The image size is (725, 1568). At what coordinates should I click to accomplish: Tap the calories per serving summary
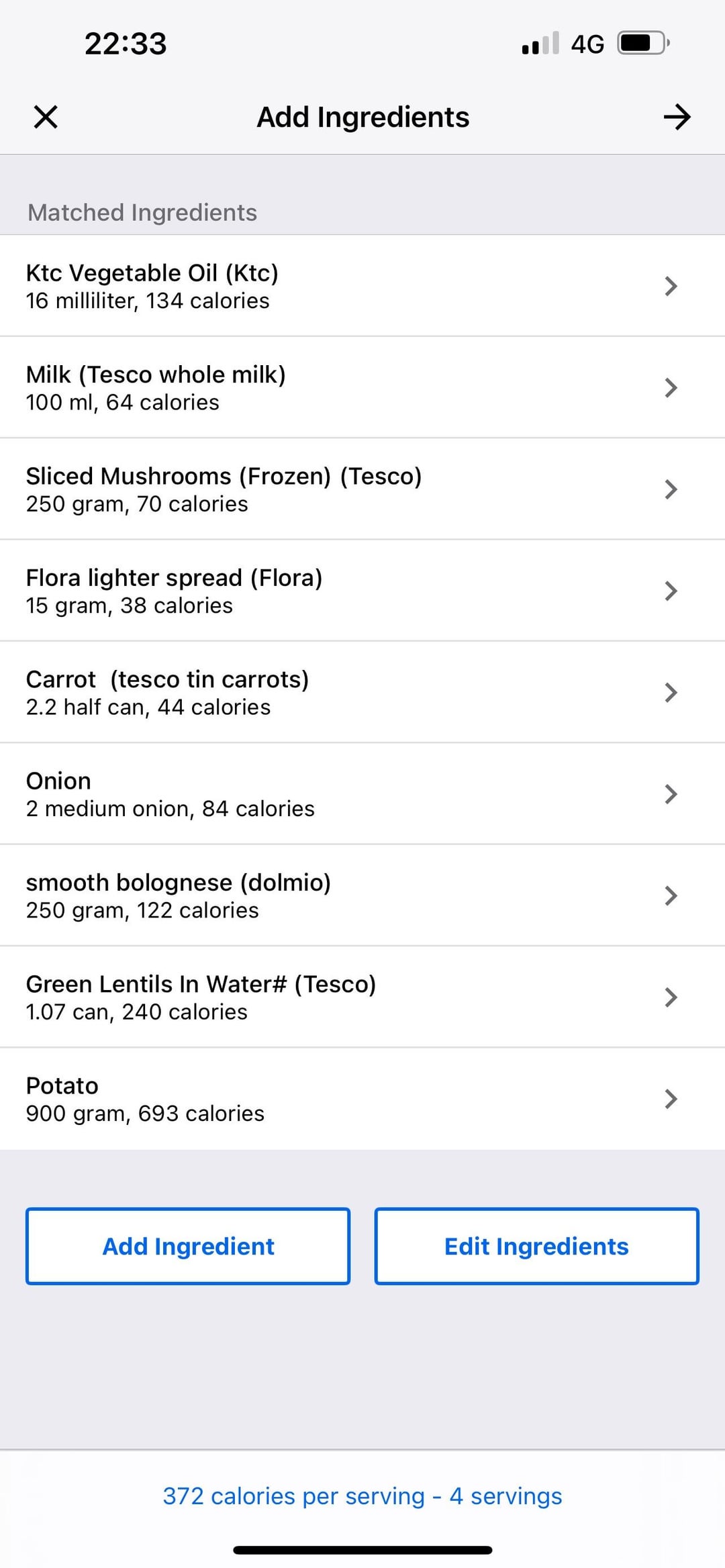(x=362, y=1496)
